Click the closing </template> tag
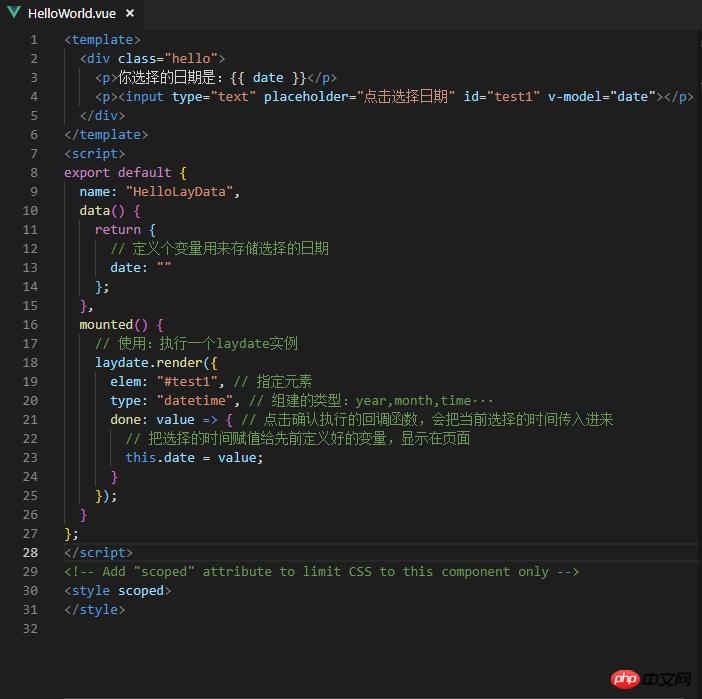702x699 pixels. (x=106, y=135)
